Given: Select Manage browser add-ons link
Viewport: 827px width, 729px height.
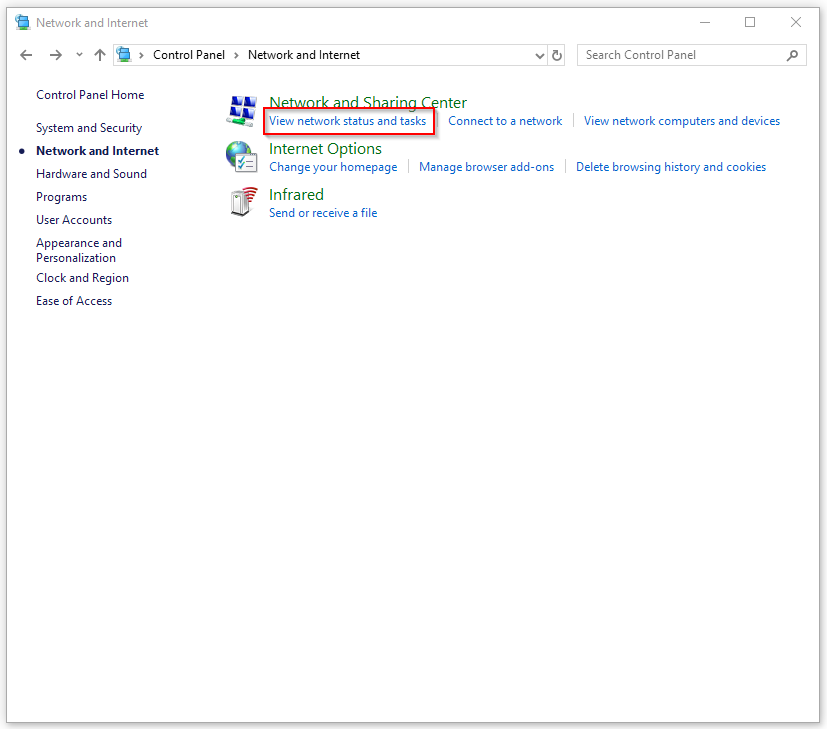Looking at the screenshot, I should coord(486,167).
